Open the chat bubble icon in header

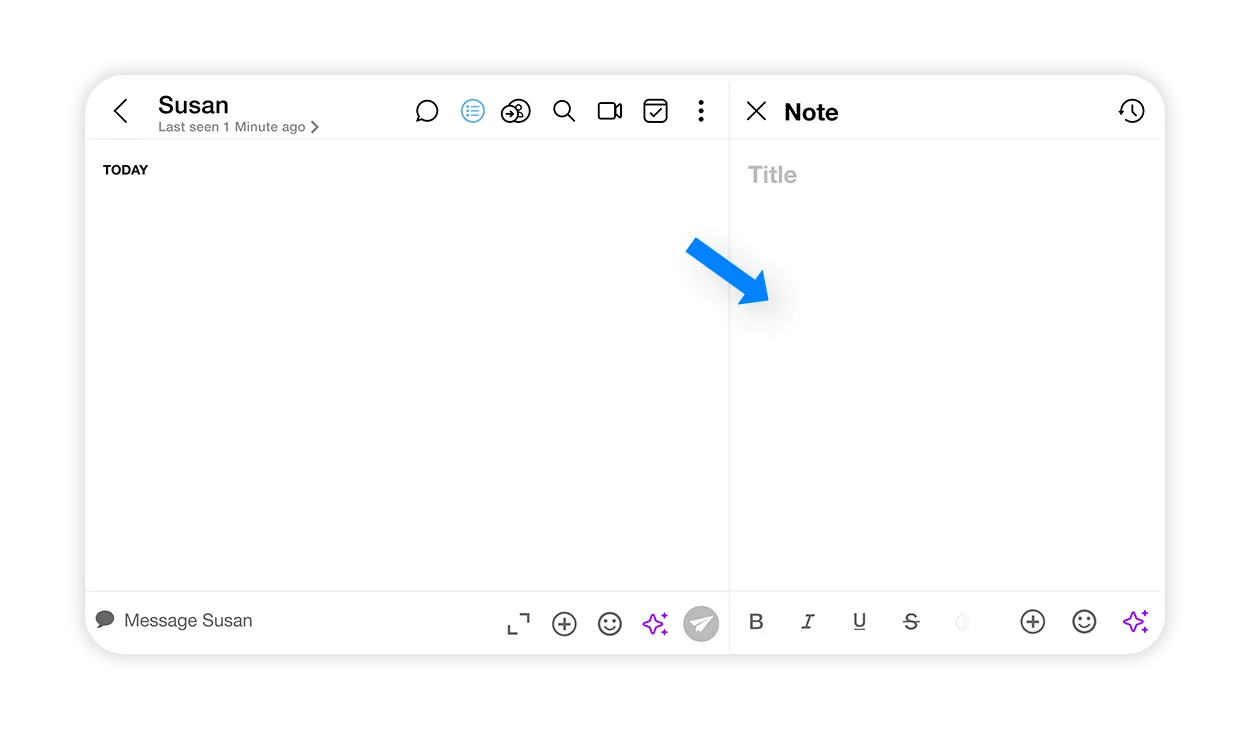click(427, 111)
